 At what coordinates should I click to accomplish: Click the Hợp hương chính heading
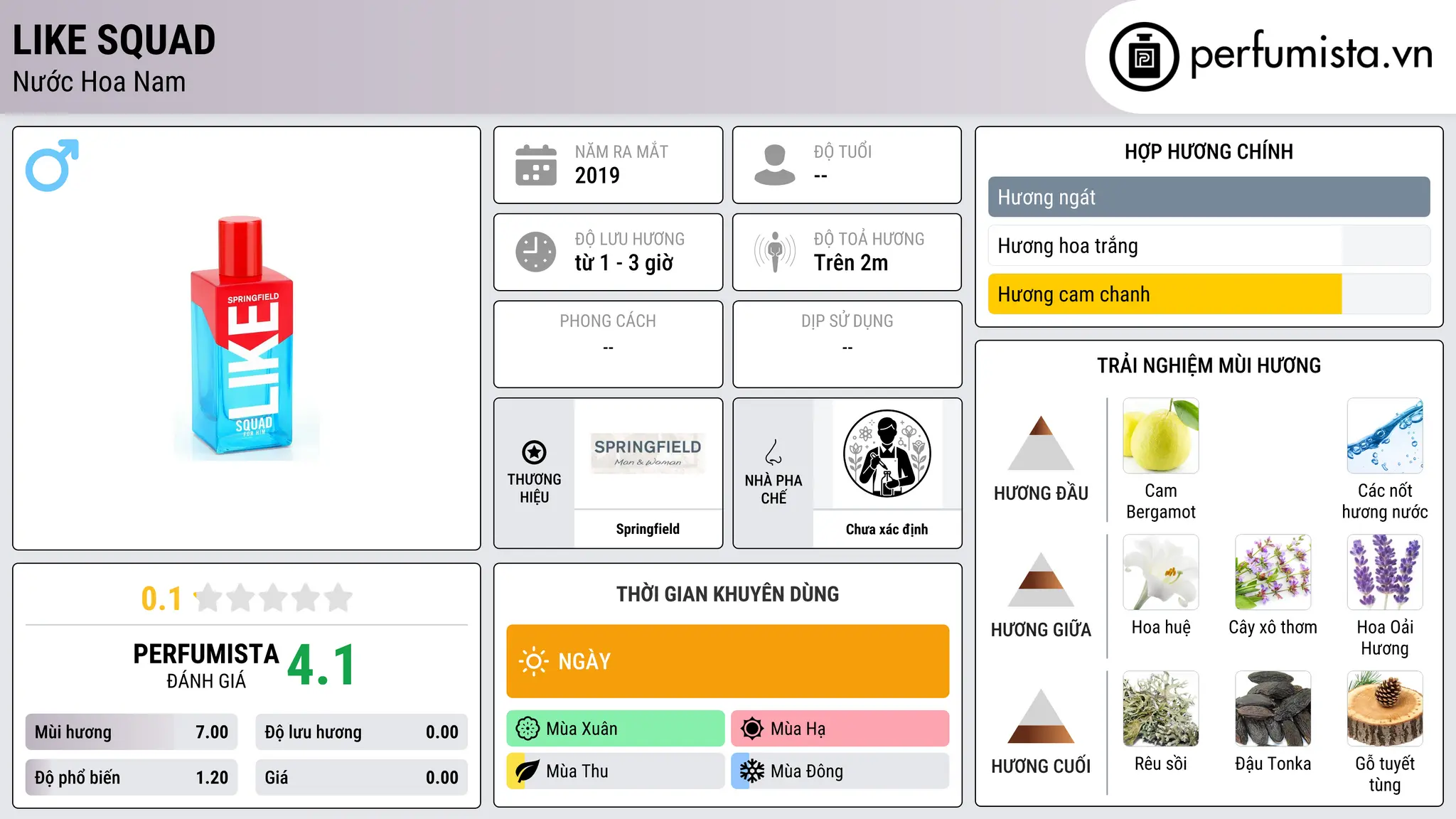pyautogui.click(x=1209, y=151)
